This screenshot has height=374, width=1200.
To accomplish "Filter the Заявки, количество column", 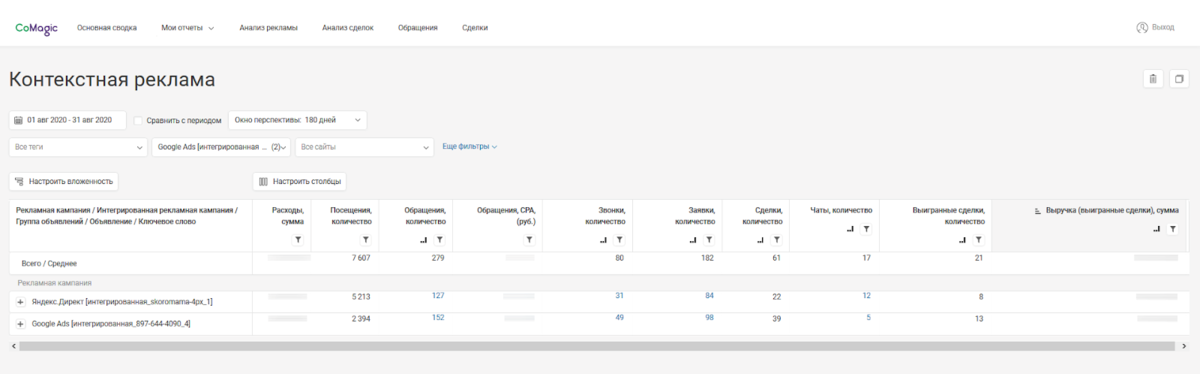I will pyautogui.click(x=708, y=240).
